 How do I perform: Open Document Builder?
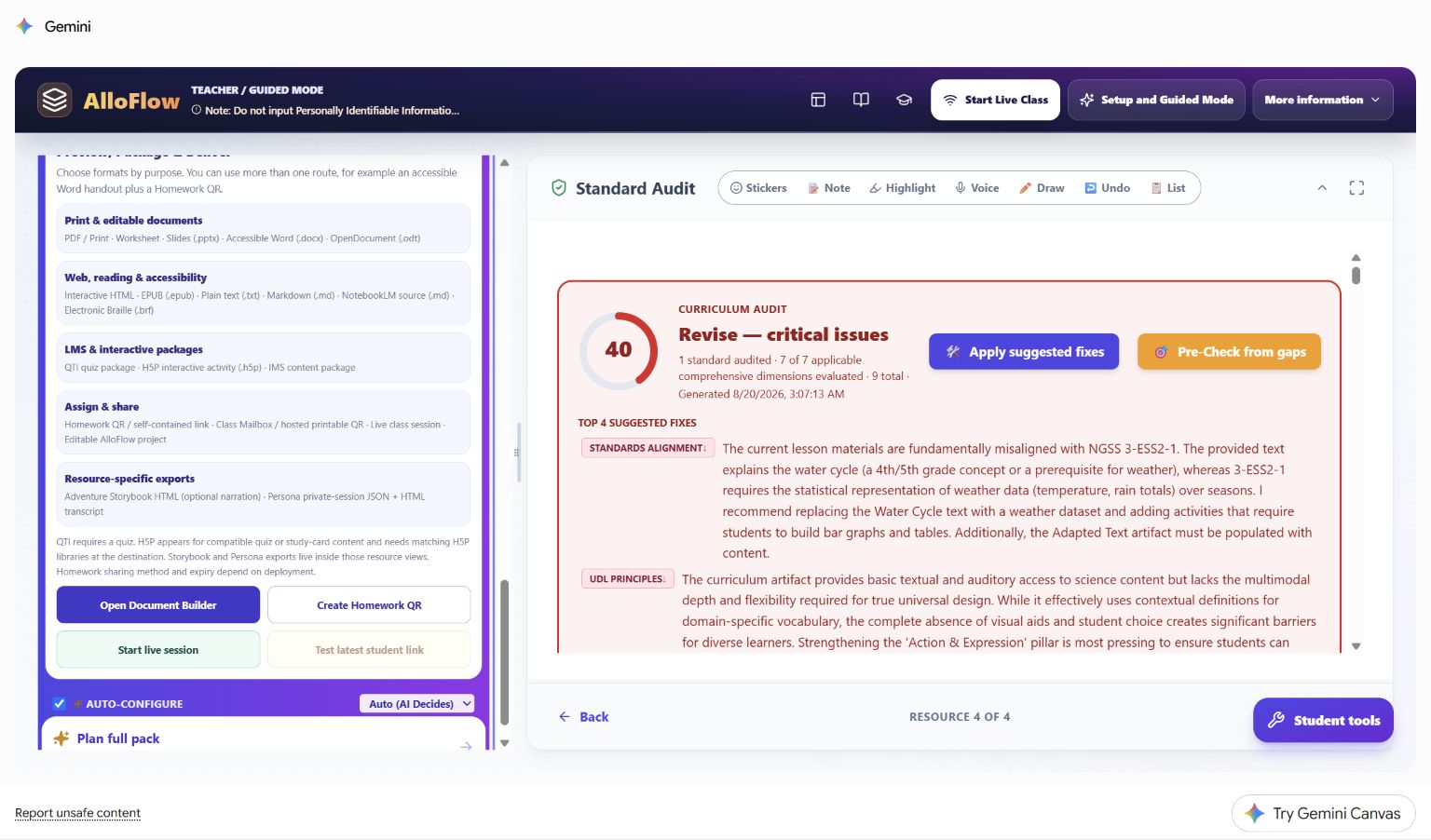[x=158, y=605]
